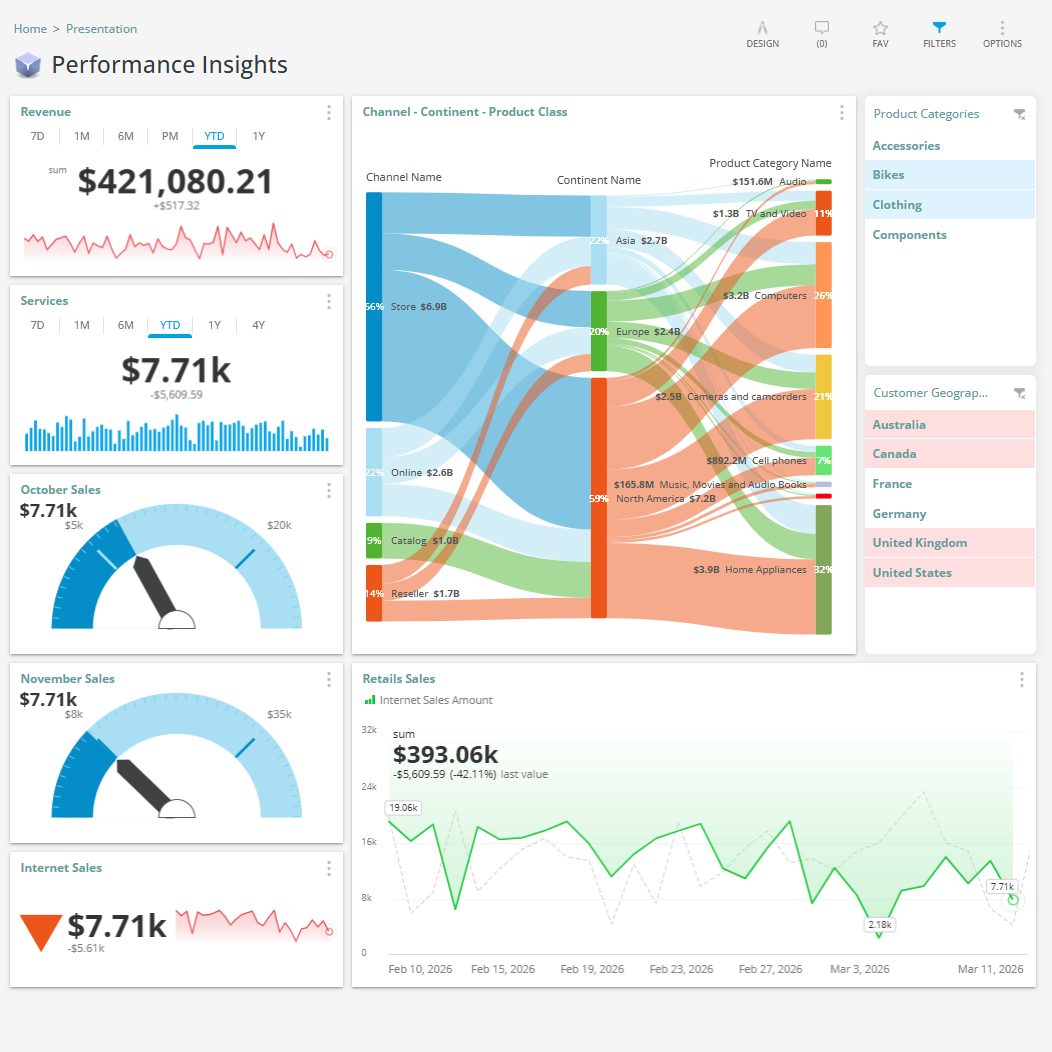The image size is (1052, 1052).
Task: Go to Home breadcrumb link
Action: [30, 29]
